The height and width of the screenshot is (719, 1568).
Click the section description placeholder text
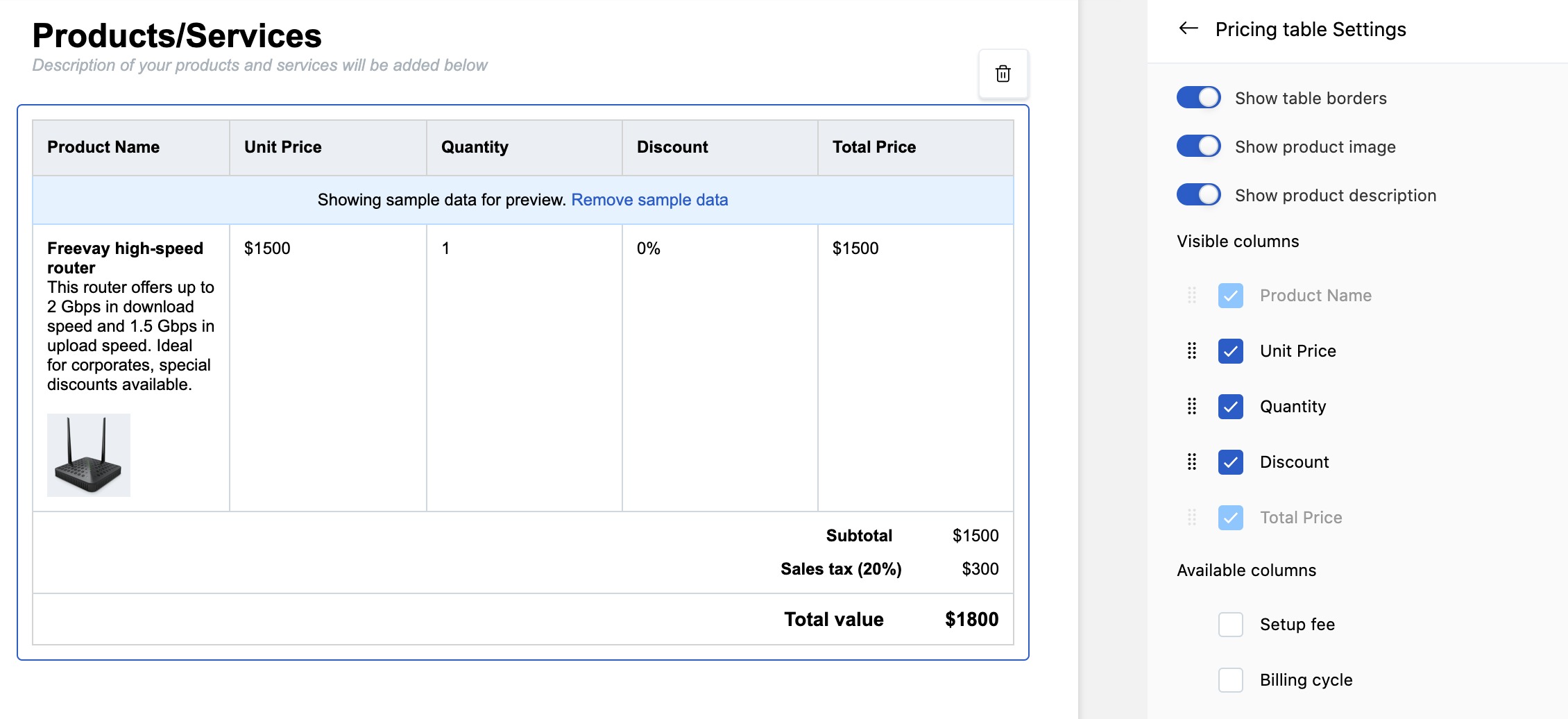click(259, 65)
